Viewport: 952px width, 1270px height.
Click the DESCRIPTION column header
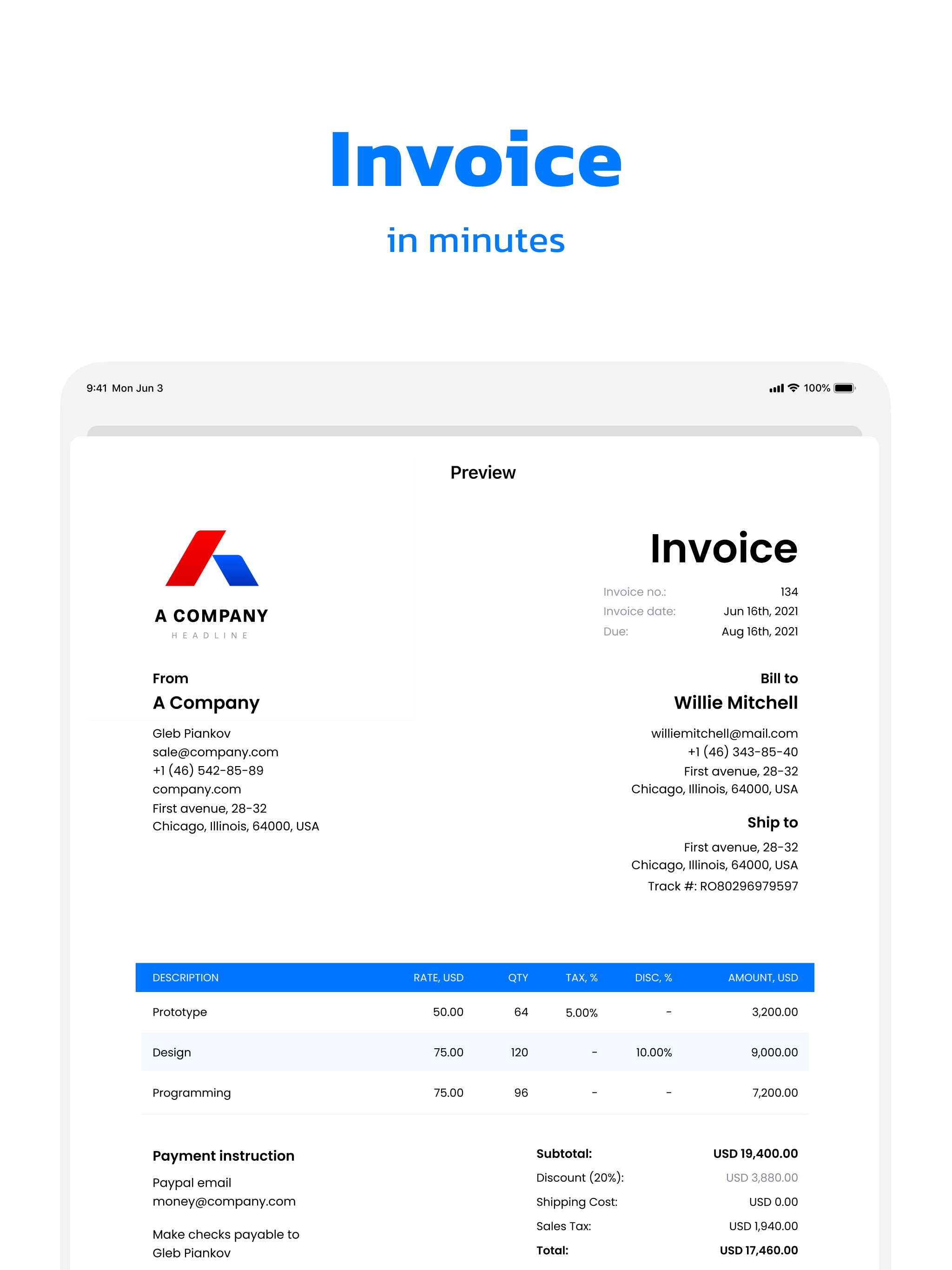(x=185, y=978)
